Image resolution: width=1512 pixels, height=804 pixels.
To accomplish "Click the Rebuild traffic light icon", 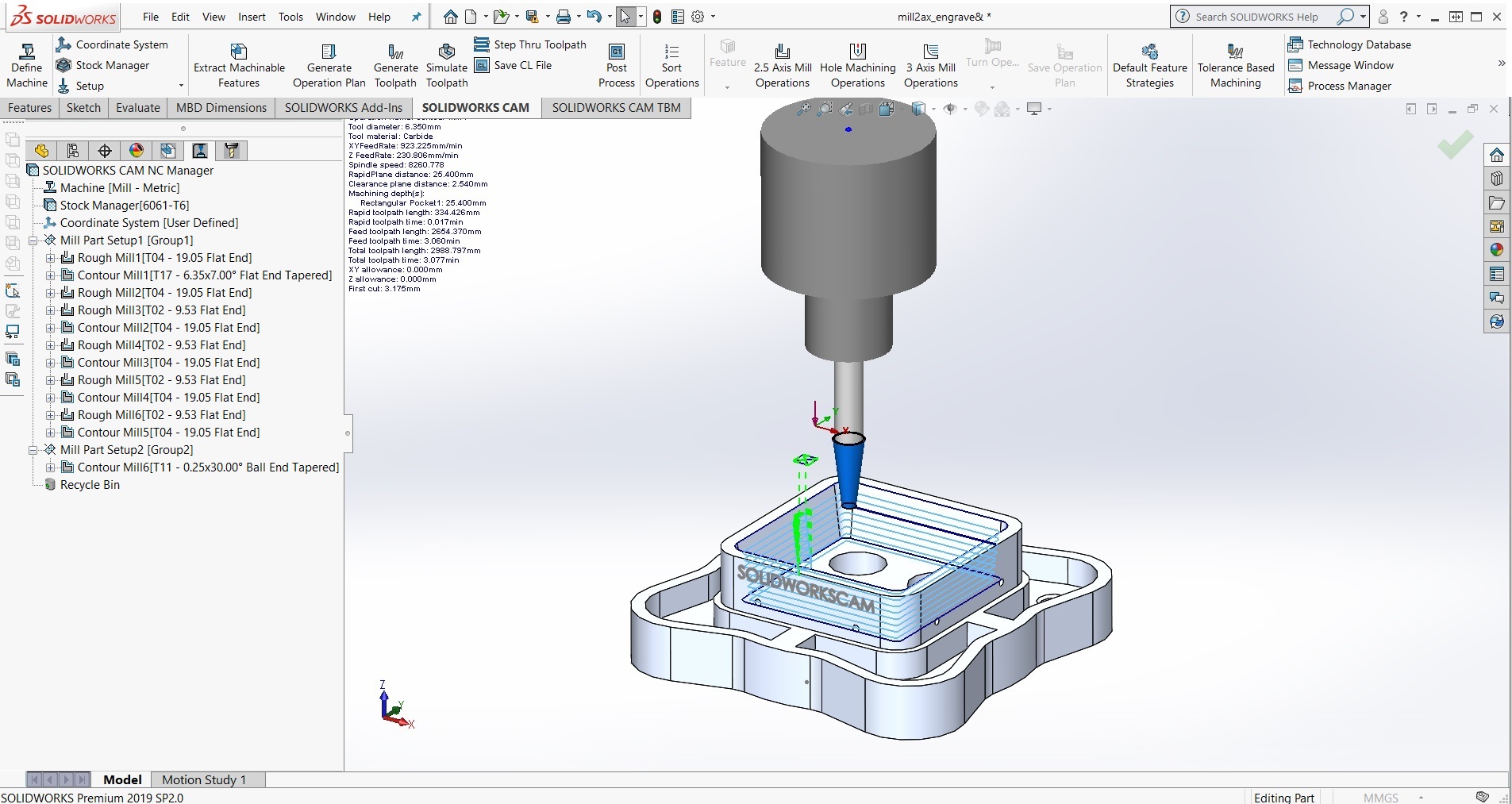I will [x=657, y=17].
